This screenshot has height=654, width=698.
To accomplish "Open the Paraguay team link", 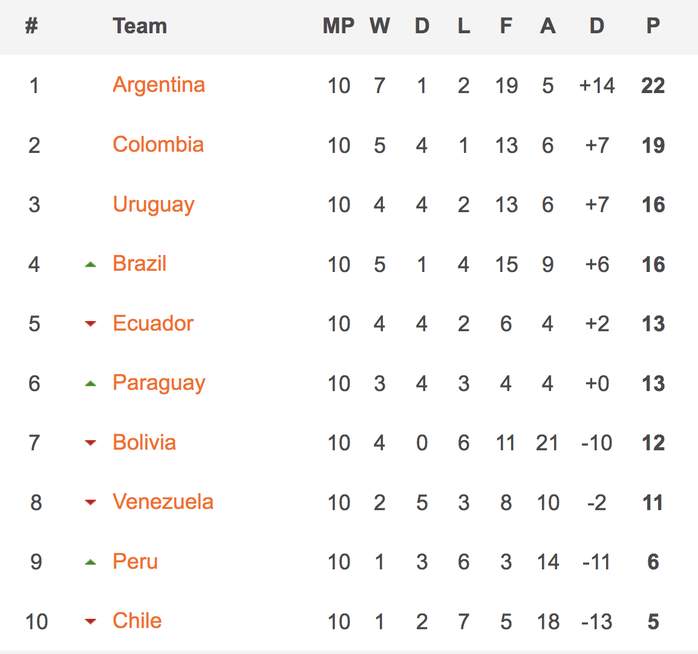I will point(159,383).
